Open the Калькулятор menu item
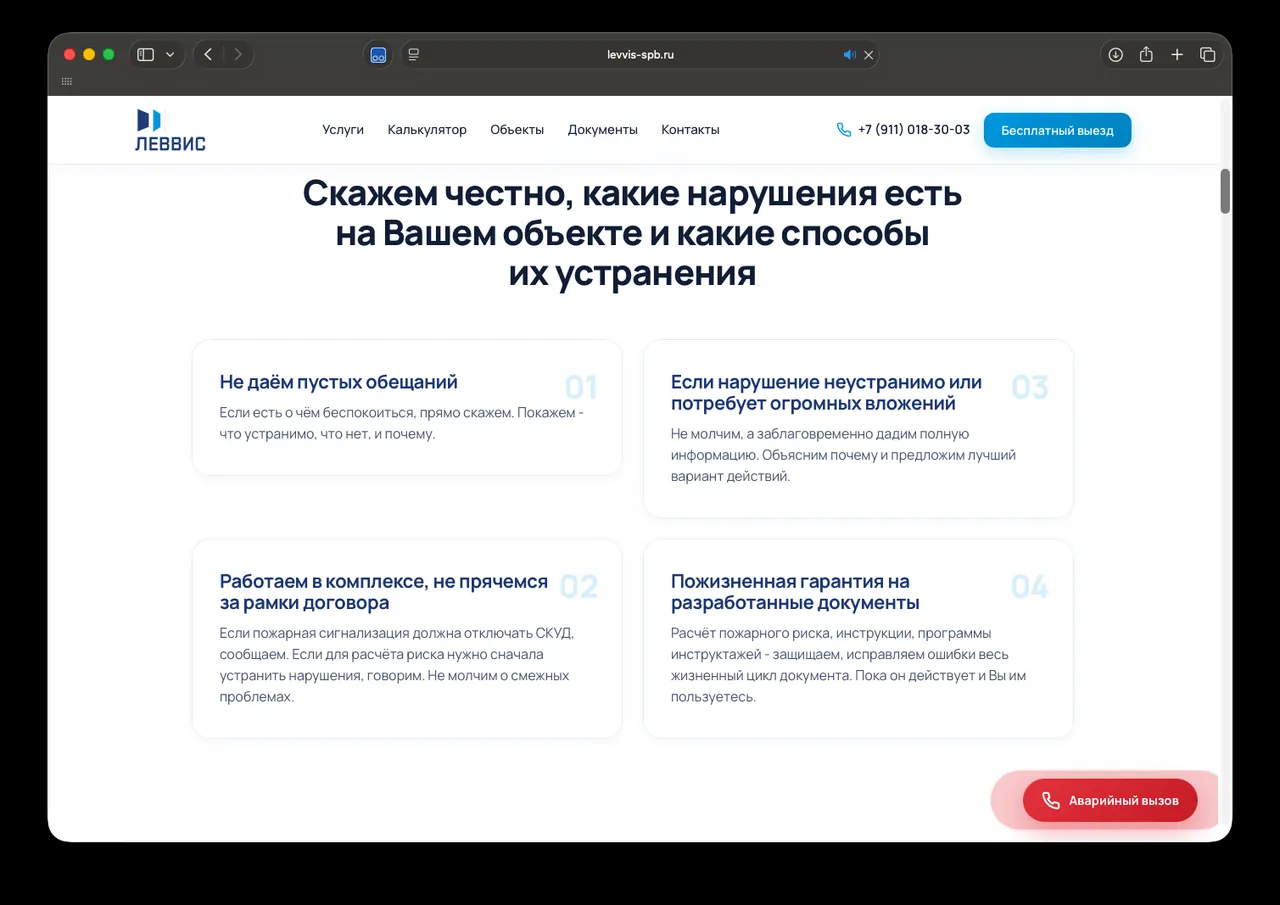Screen dimensions: 1280x905 (427, 130)
